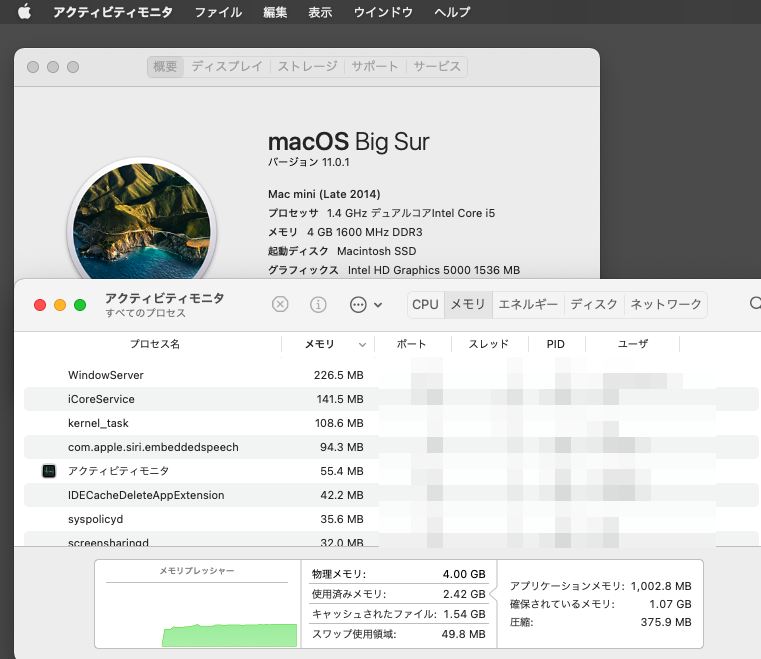Switch to ストレージ tab in About This Mac
This screenshot has height=659, width=761.
pos(307,66)
